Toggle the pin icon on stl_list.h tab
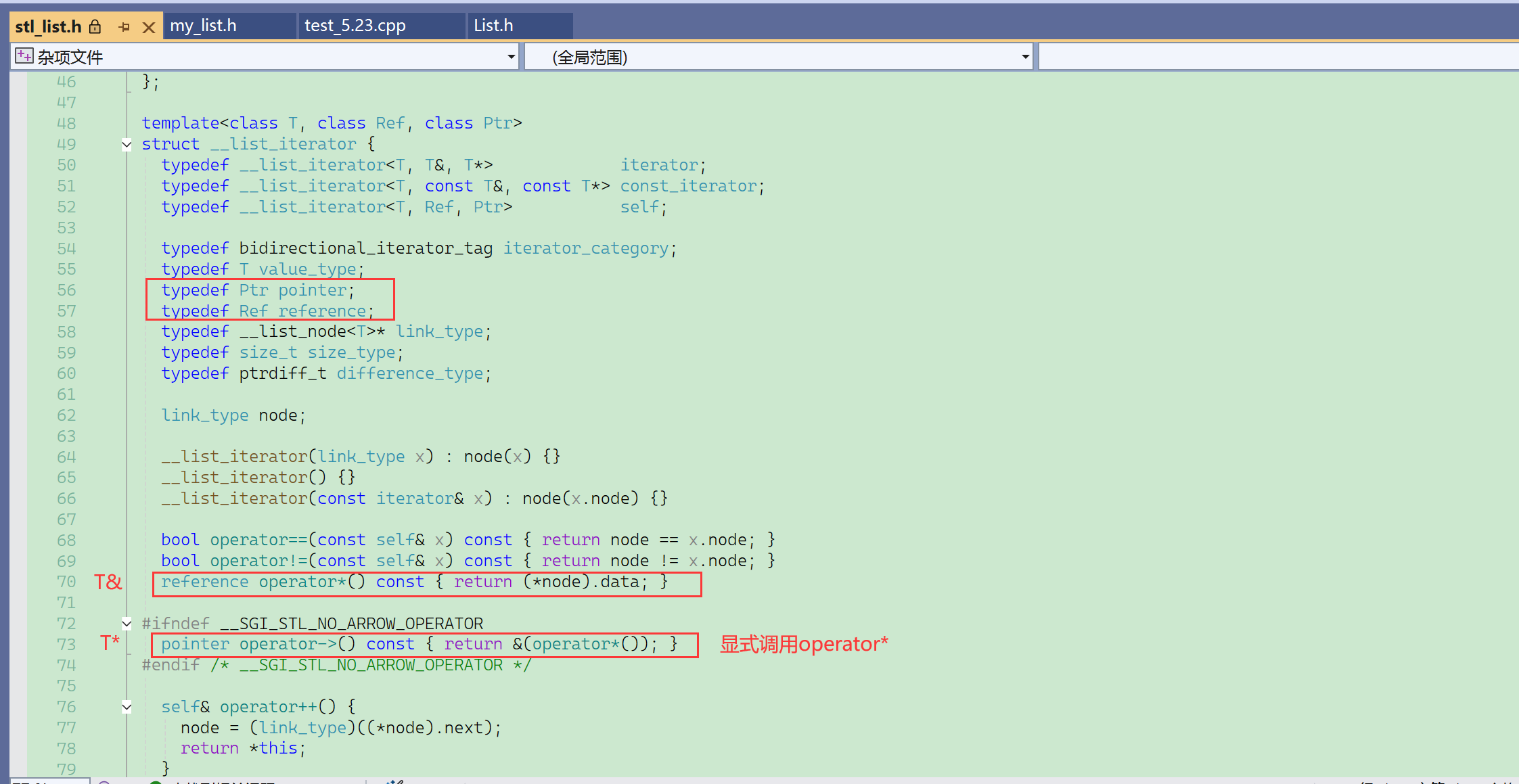Screen dimensions: 1519x784 click(x=124, y=27)
